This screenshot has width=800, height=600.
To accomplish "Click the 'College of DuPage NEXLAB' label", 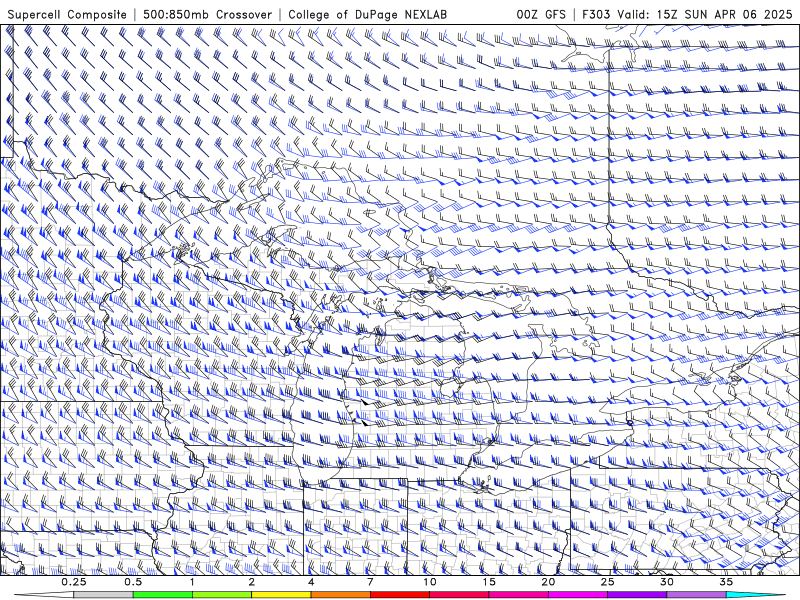I will [x=367, y=14].
